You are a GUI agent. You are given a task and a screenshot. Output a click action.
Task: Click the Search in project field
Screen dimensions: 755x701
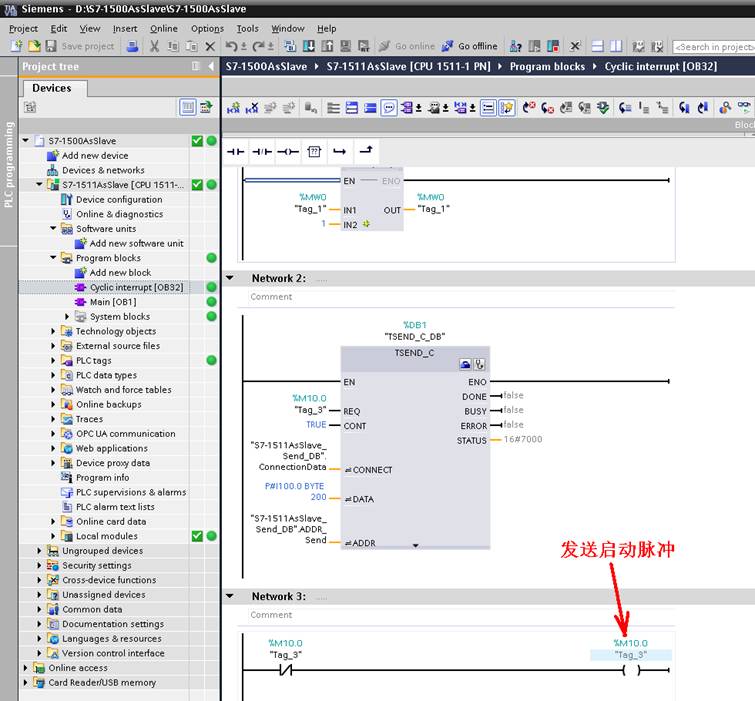click(x=713, y=47)
